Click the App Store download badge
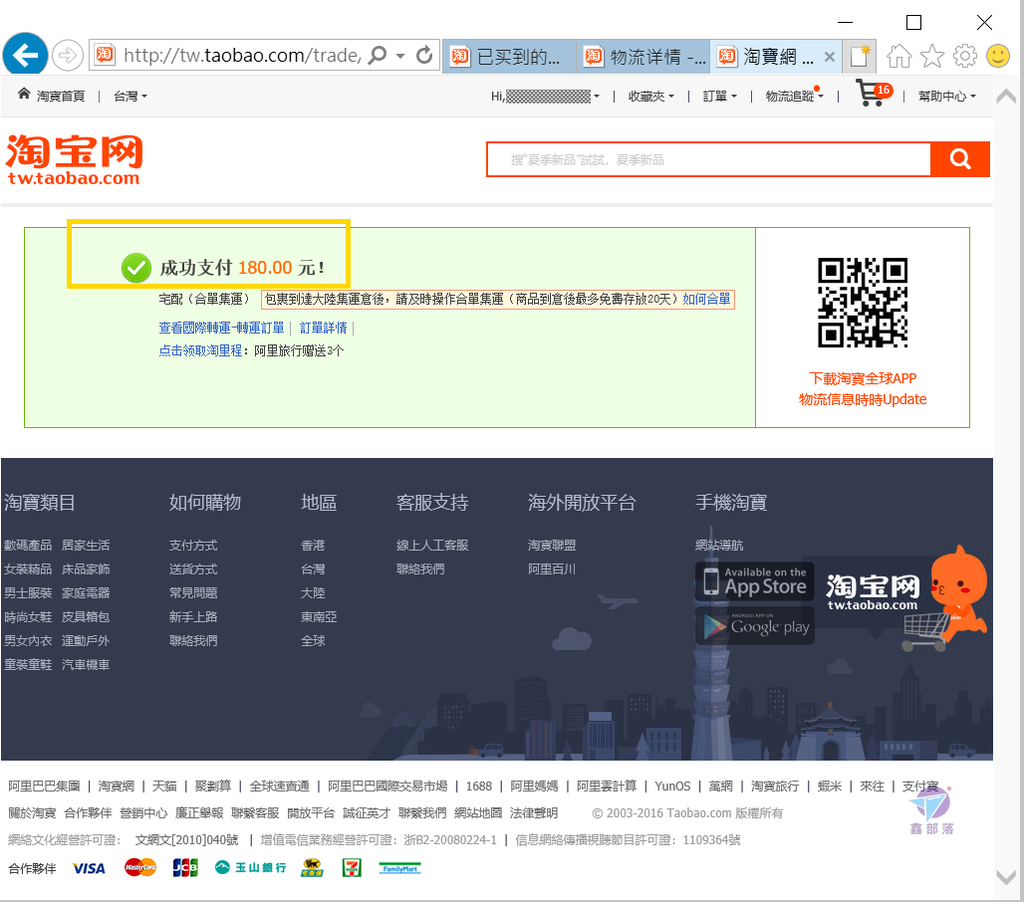 point(755,581)
